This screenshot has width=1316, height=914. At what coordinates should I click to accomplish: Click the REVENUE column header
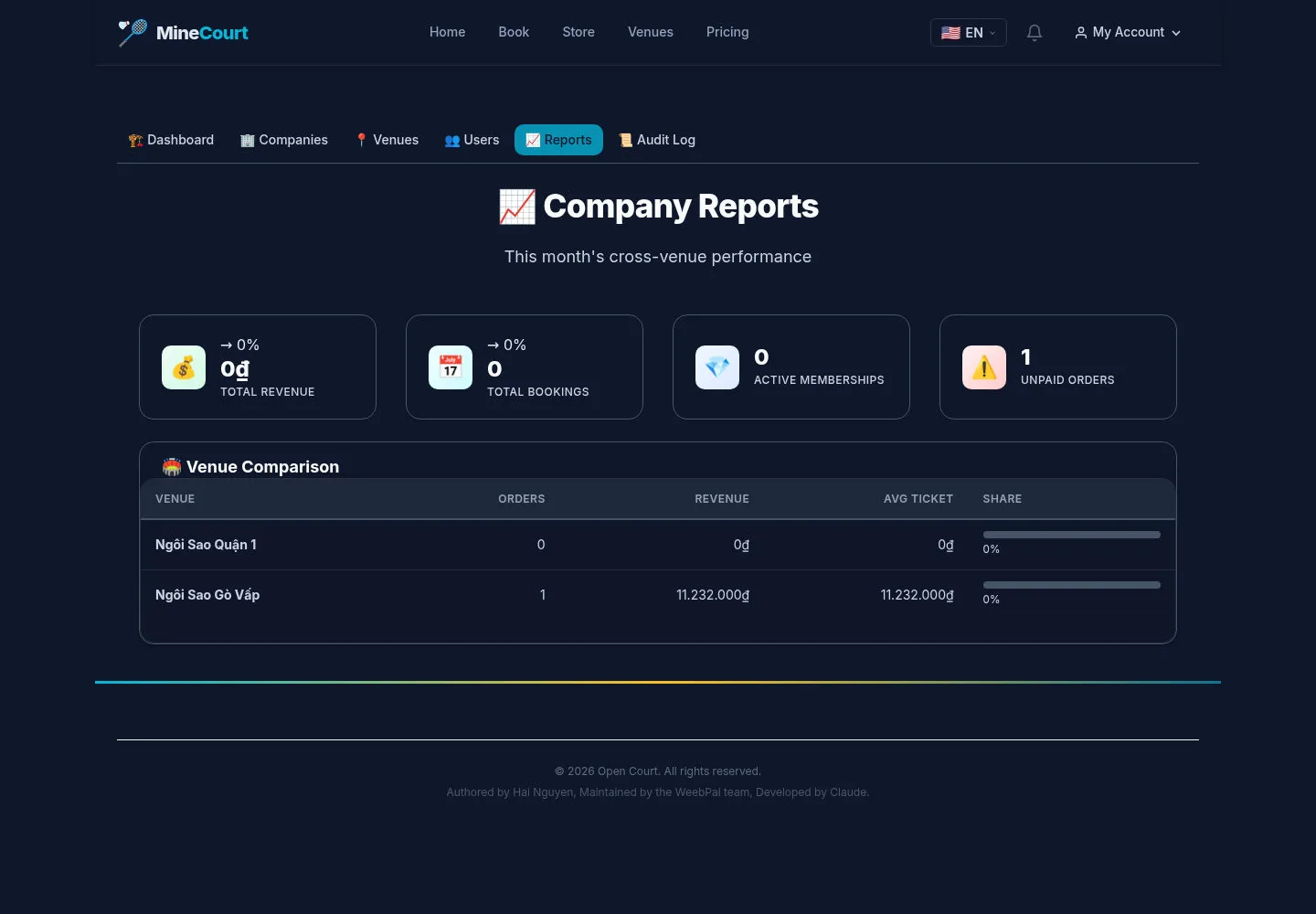pos(722,499)
